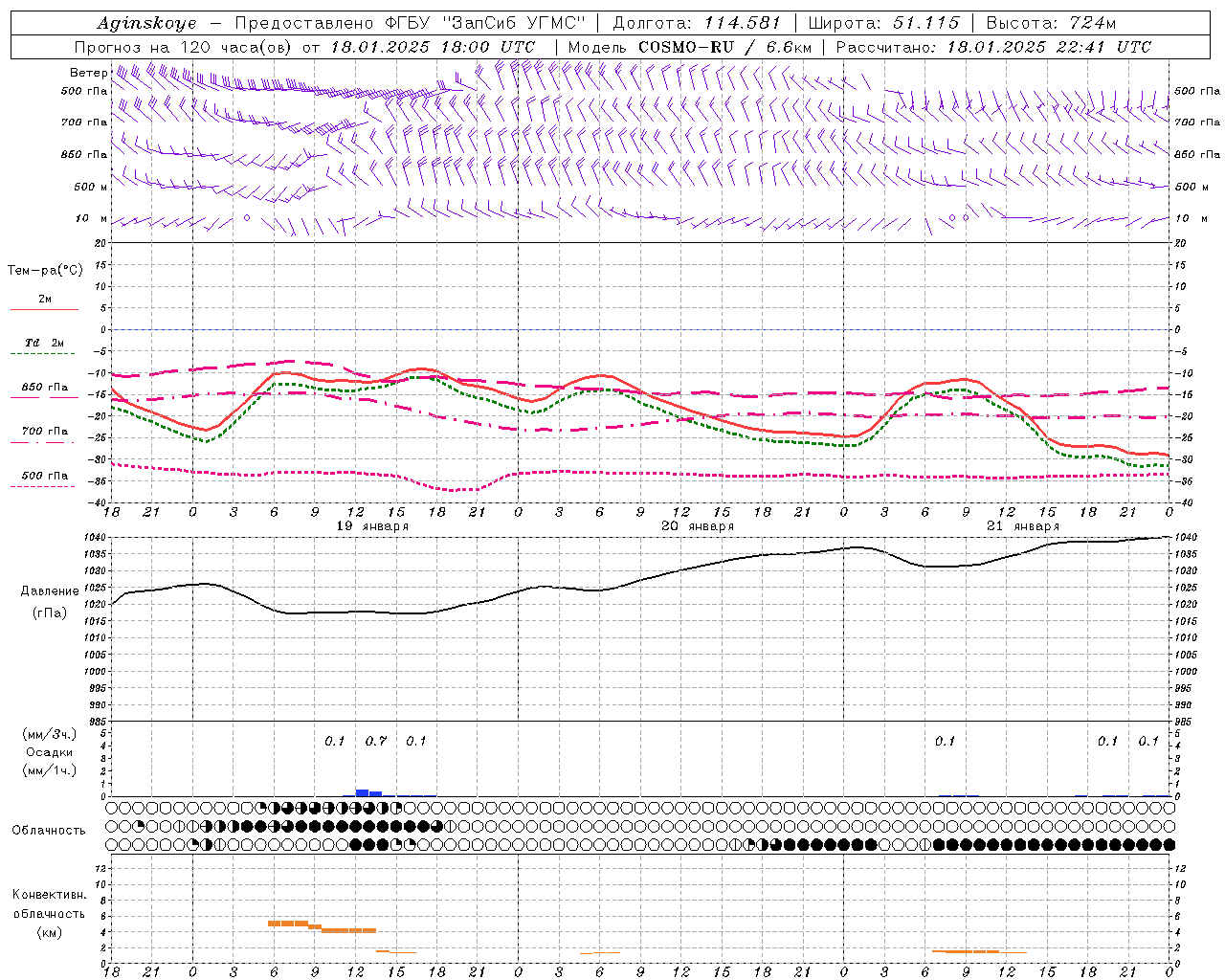Click the solid red 2м temperature legend line
1225x980 pixels.
click(44, 309)
